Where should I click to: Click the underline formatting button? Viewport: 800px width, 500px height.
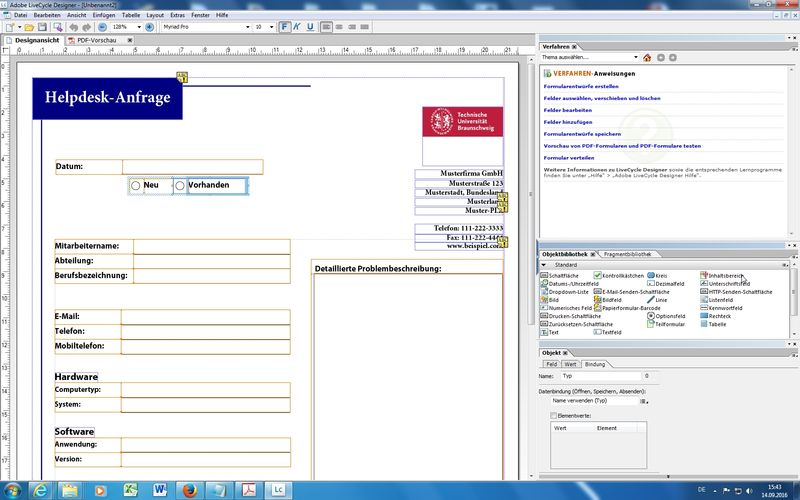311,27
